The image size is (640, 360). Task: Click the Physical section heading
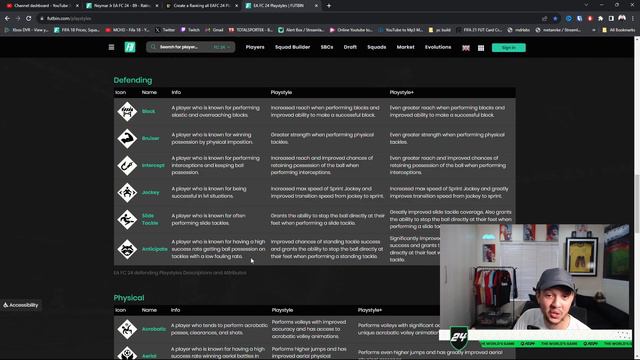pyautogui.click(x=129, y=298)
